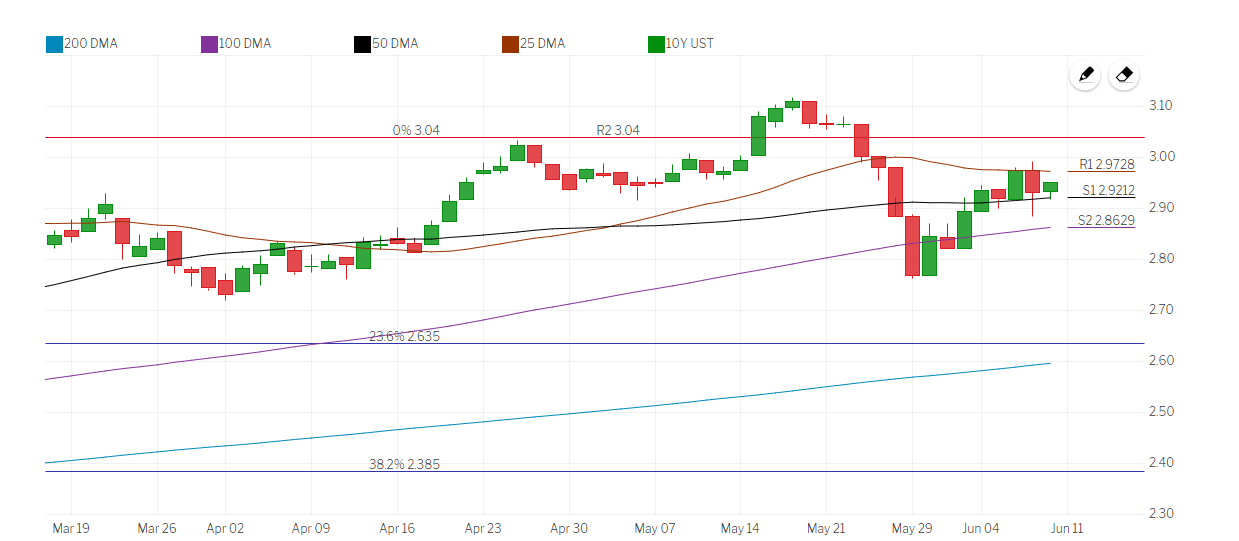Click the 25 DMA brown legend swatch

509,44
